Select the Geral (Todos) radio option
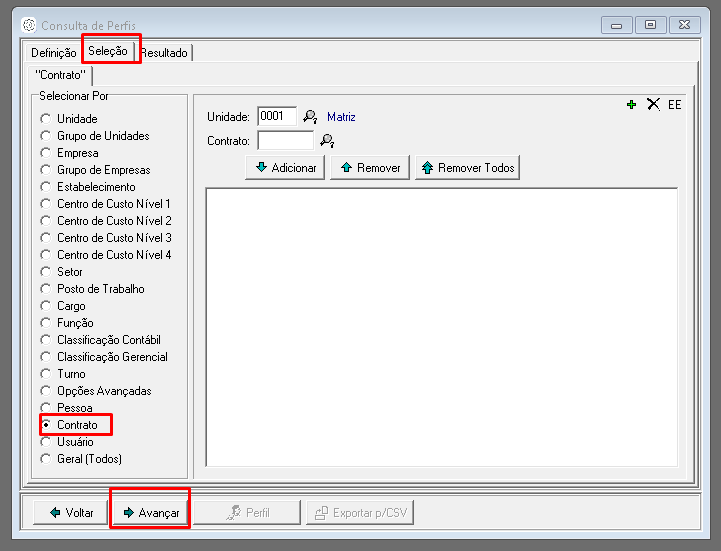Screen dimensions: 721x551 [x=45, y=459]
